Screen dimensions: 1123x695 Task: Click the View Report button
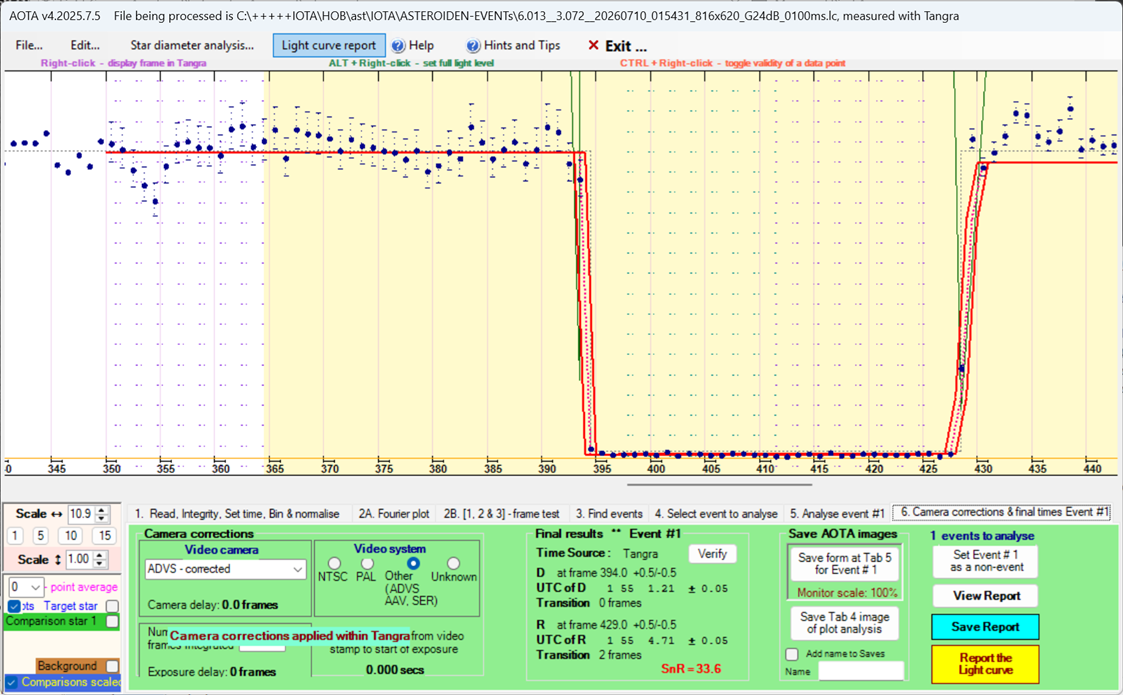[x=985, y=595]
